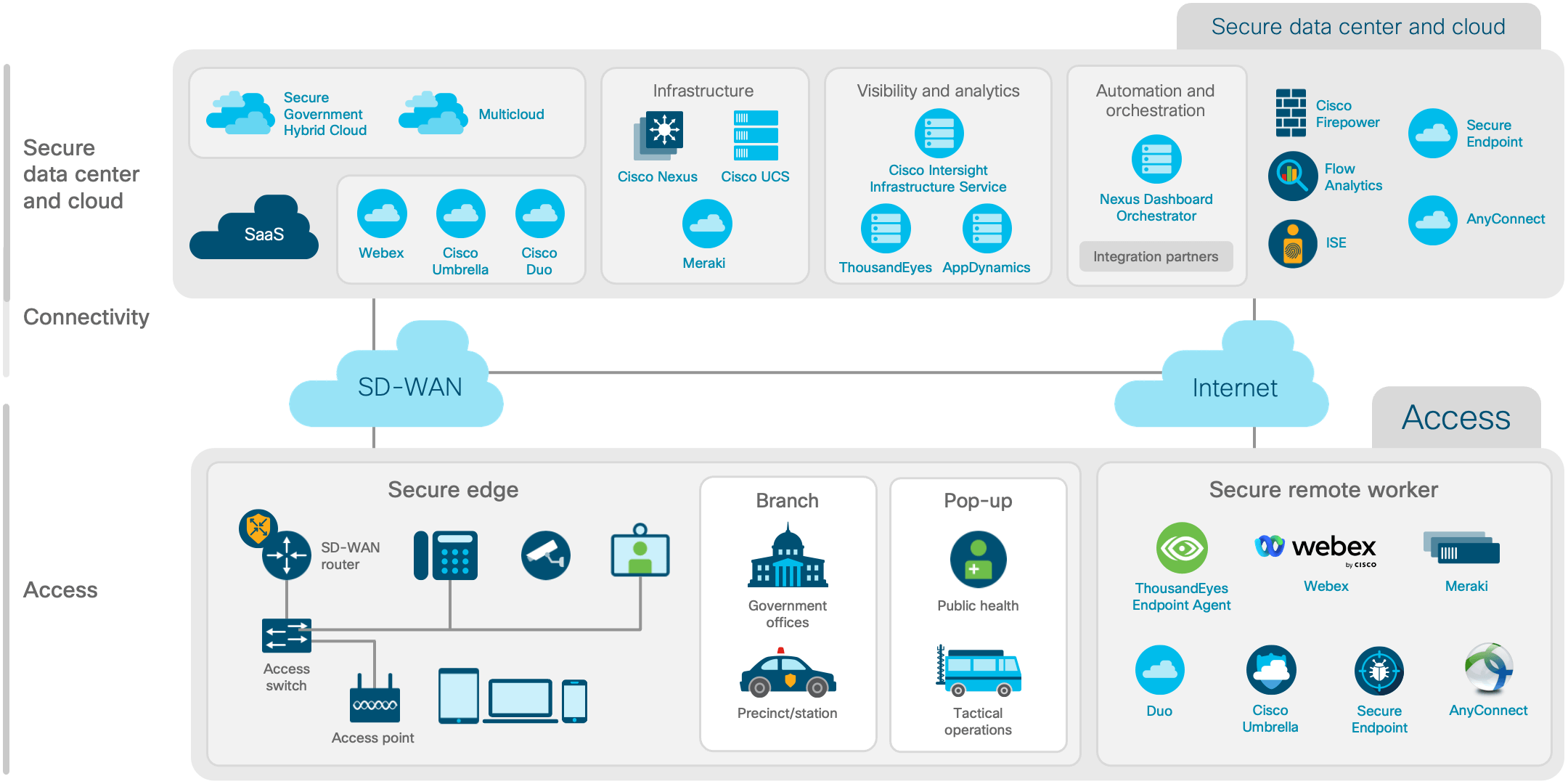1568x784 pixels.
Task: Select the IP phone icon in Secure edge
Action: coord(446,555)
